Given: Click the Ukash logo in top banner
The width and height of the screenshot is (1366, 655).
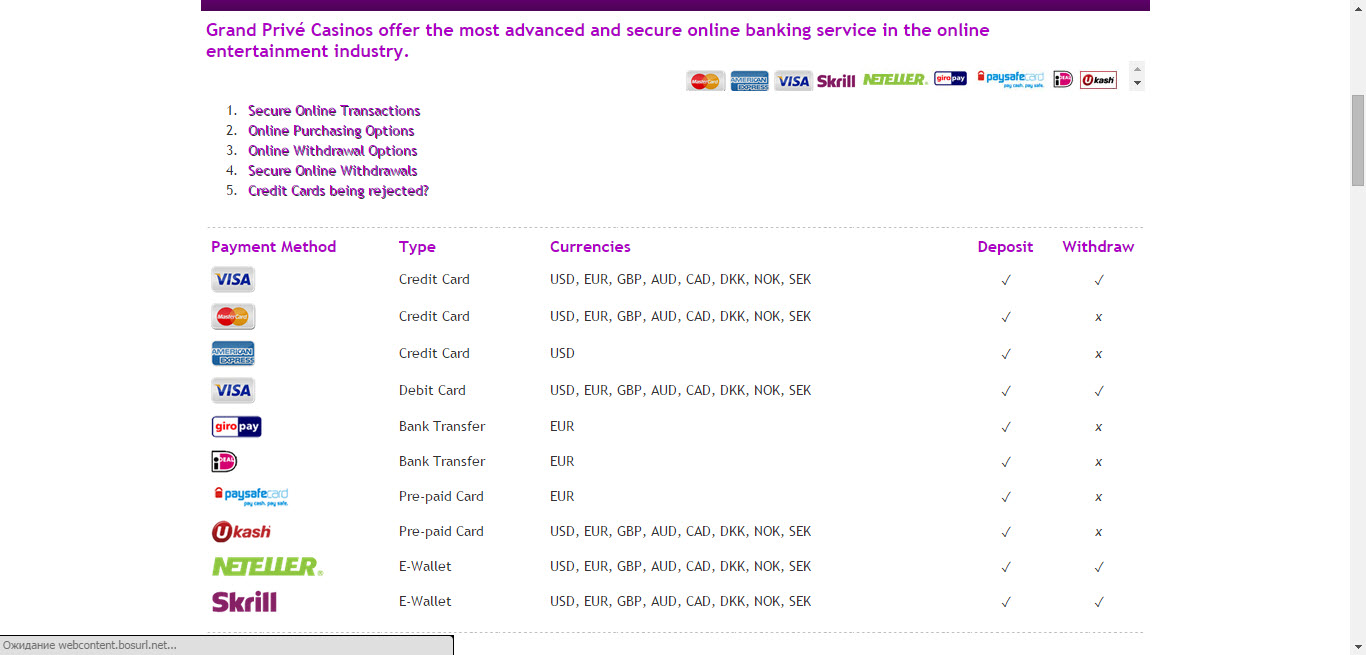Looking at the screenshot, I should [1098, 80].
